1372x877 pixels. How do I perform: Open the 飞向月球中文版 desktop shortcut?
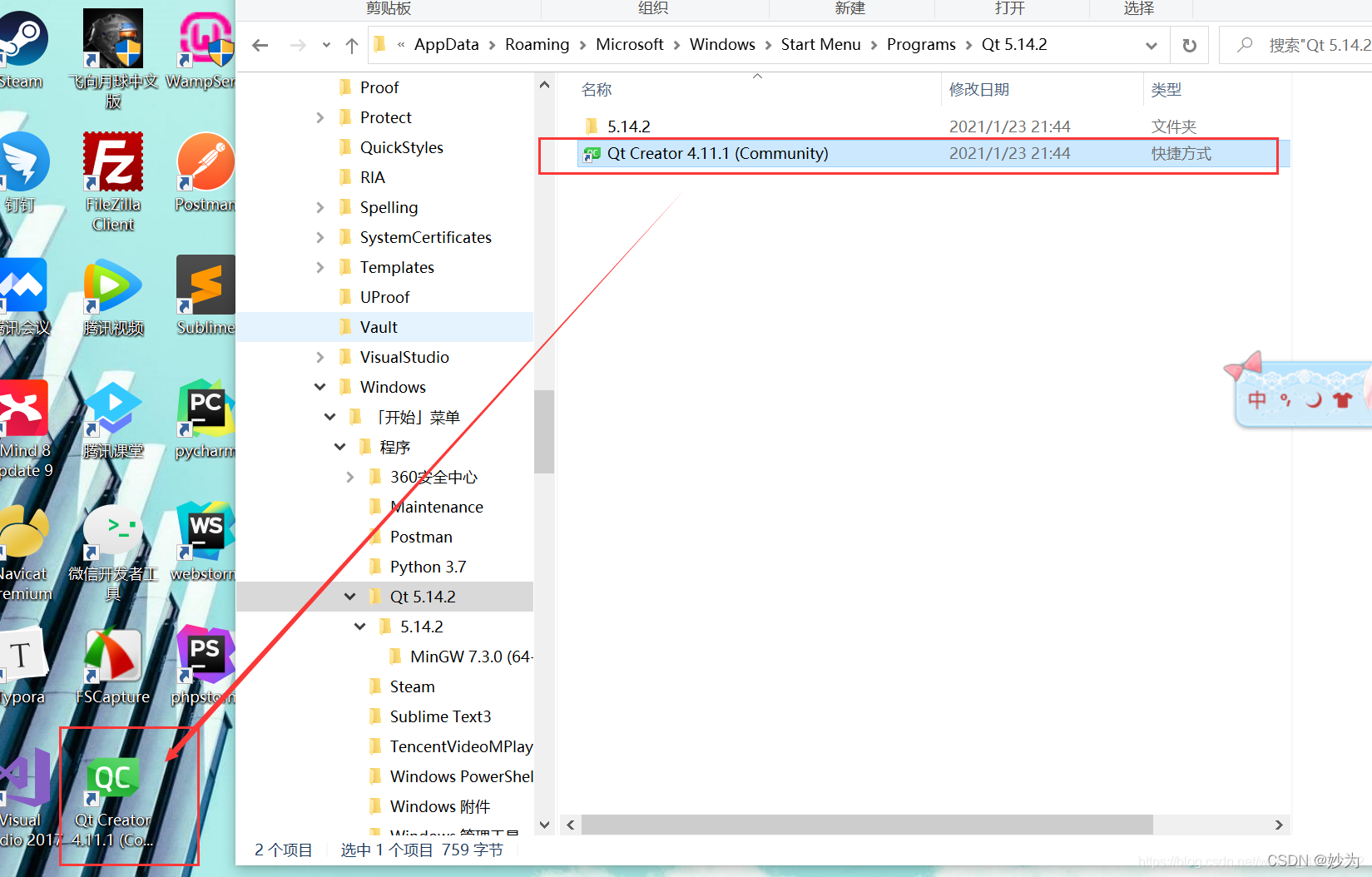(113, 60)
